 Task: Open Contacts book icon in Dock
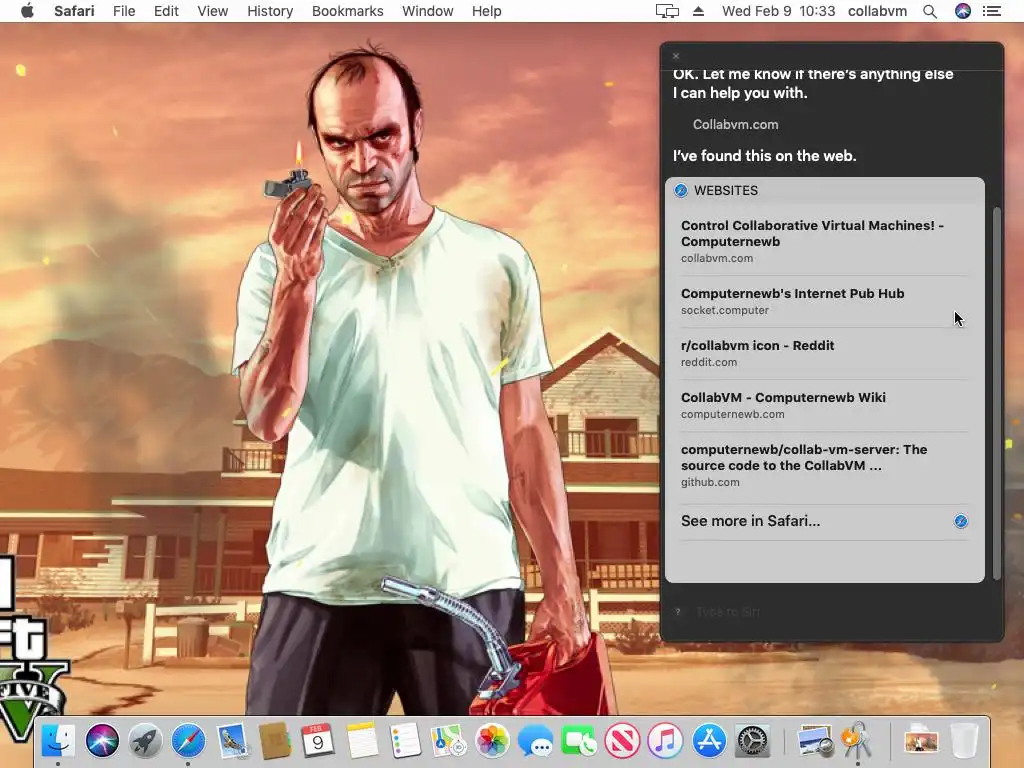(275, 741)
